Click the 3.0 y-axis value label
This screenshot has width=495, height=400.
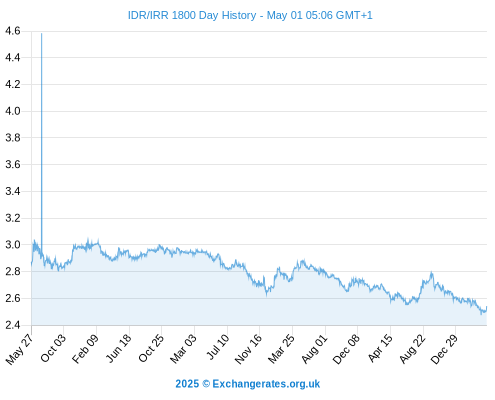(12, 245)
